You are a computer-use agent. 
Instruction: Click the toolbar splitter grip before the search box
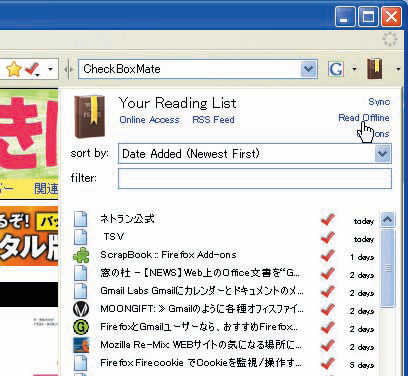coord(69,69)
